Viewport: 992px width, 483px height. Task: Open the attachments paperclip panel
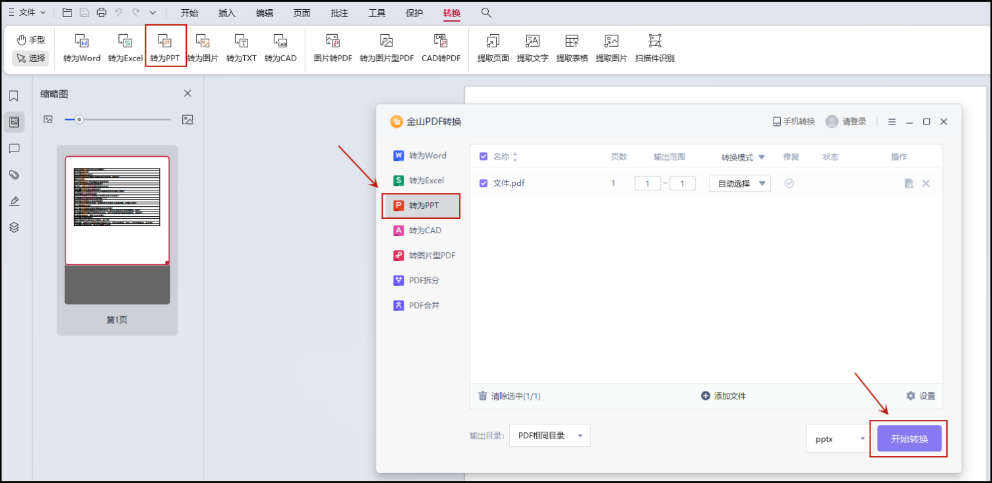coord(13,175)
